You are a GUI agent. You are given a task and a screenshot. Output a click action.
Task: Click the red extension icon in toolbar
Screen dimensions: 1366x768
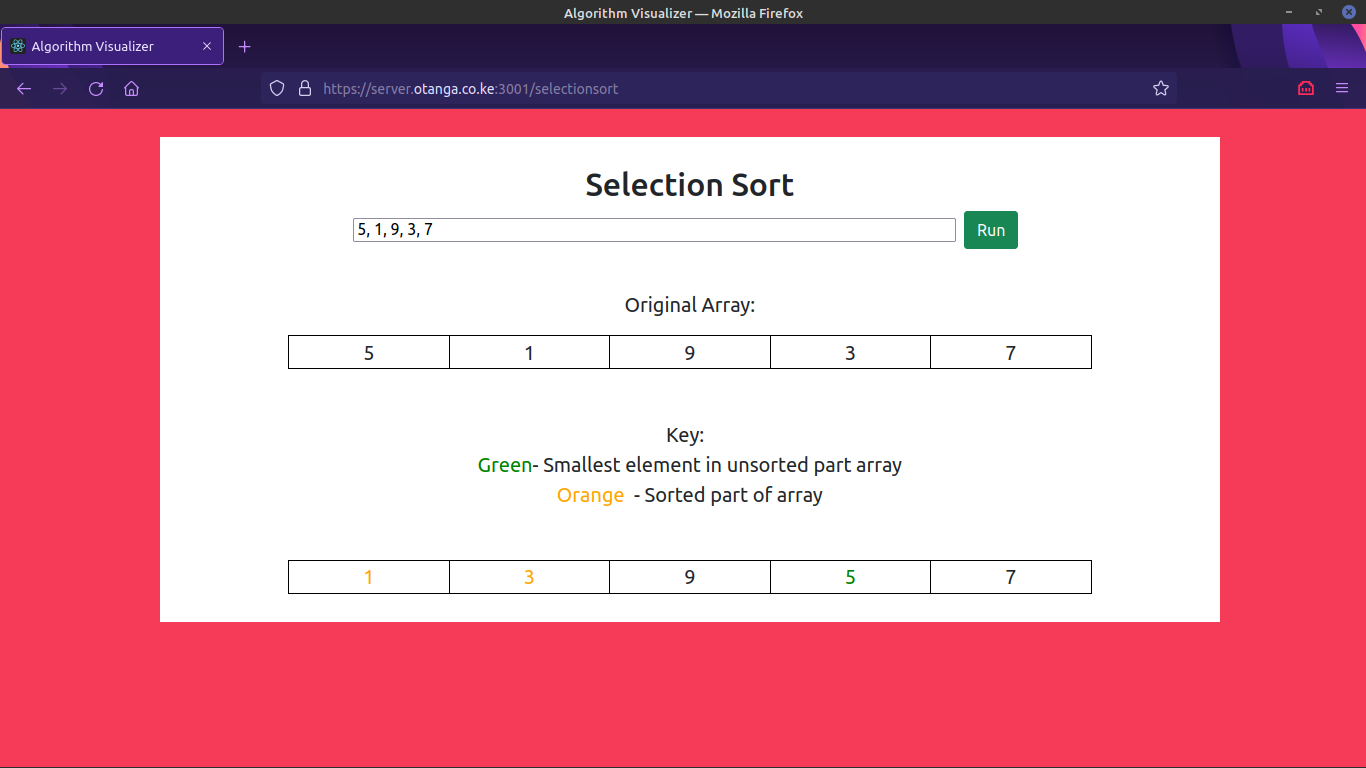pos(1305,89)
